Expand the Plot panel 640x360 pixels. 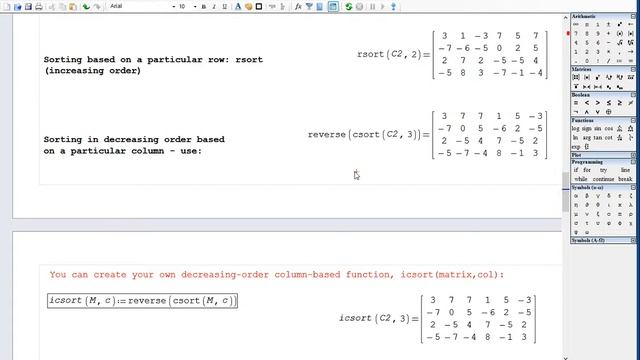click(633, 155)
